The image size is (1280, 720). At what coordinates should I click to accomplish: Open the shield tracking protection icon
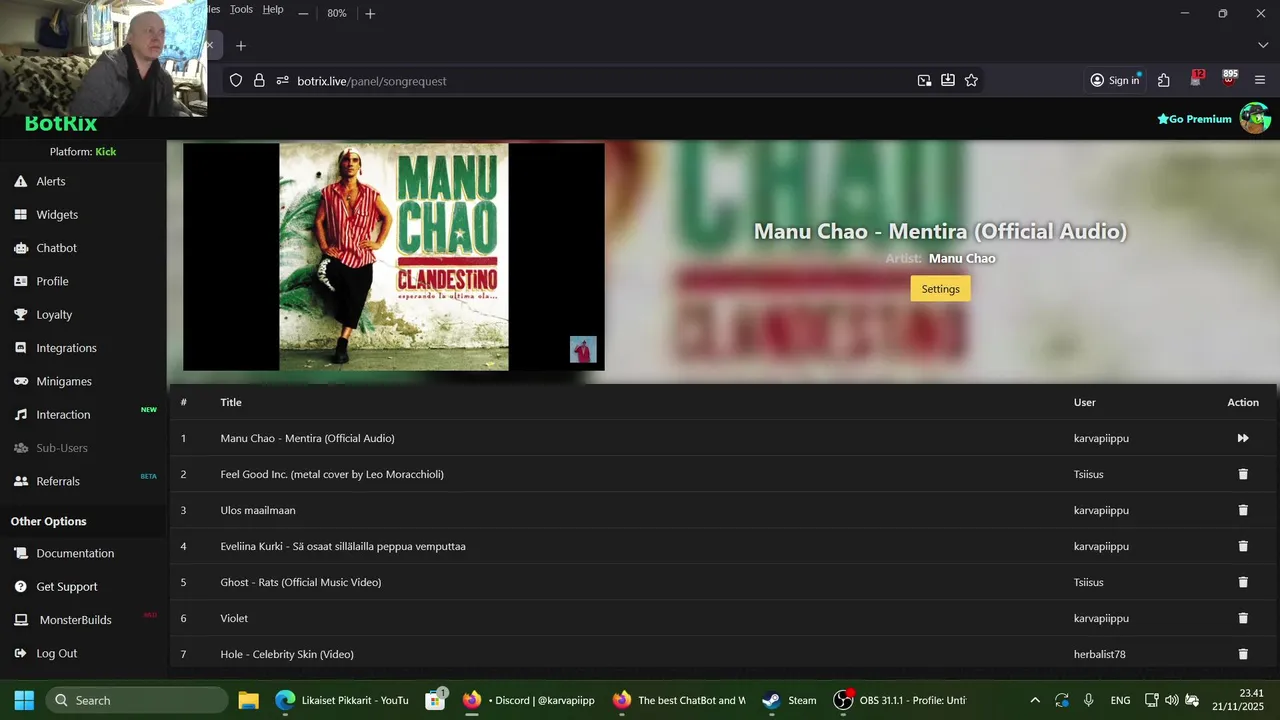pos(236,81)
